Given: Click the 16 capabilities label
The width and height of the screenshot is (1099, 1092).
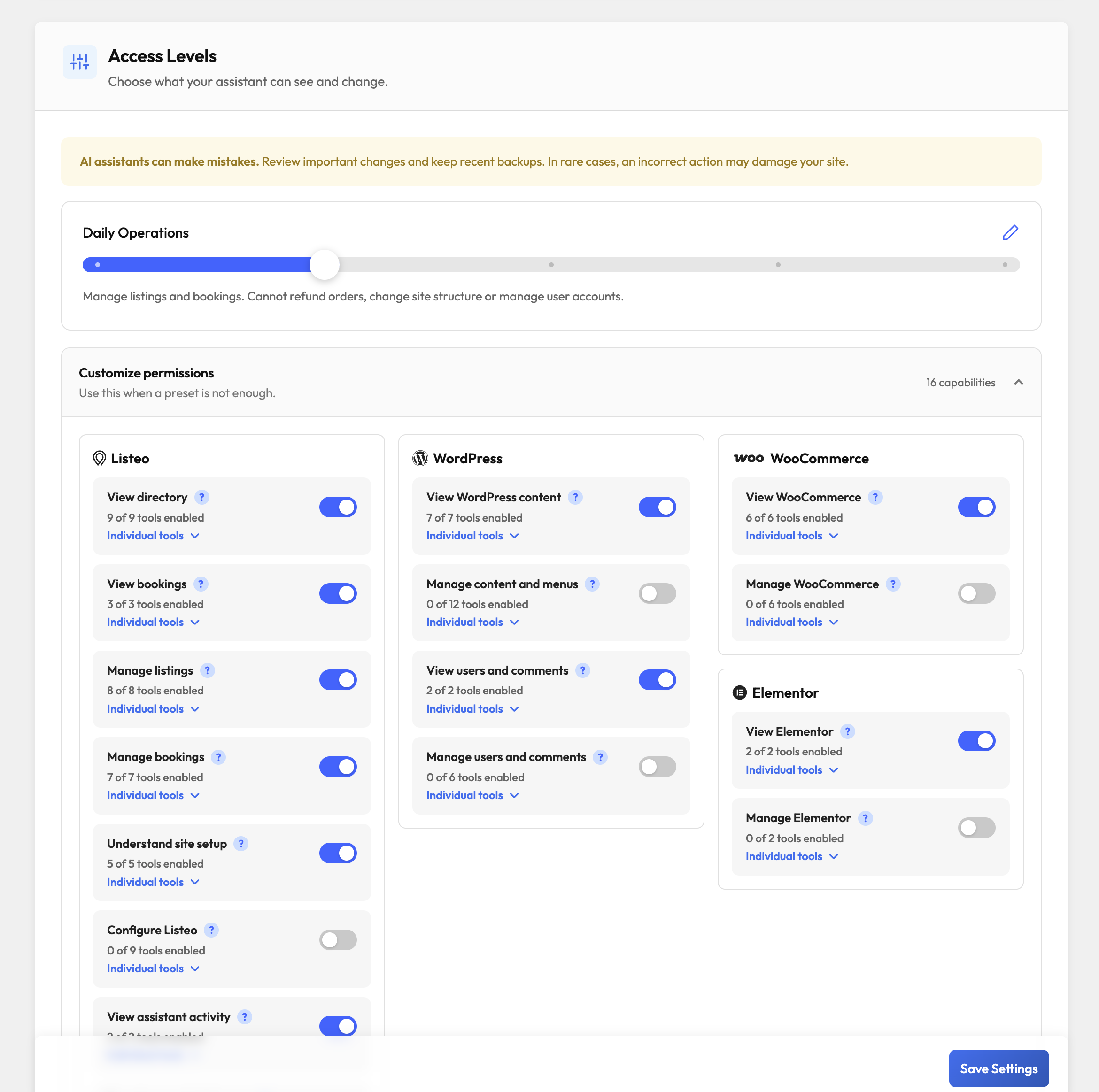Looking at the screenshot, I should 960,383.
